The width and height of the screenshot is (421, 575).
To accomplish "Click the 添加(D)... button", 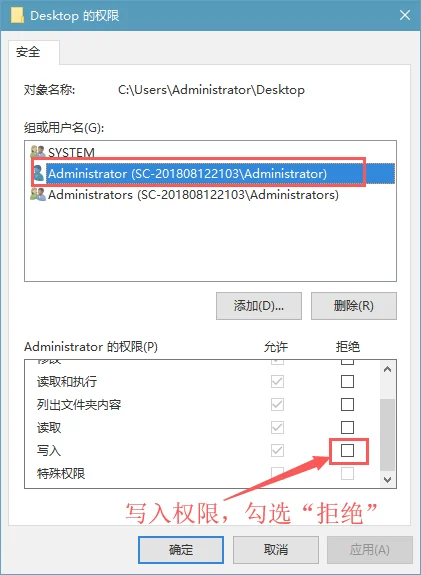I will pyautogui.click(x=259, y=306).
